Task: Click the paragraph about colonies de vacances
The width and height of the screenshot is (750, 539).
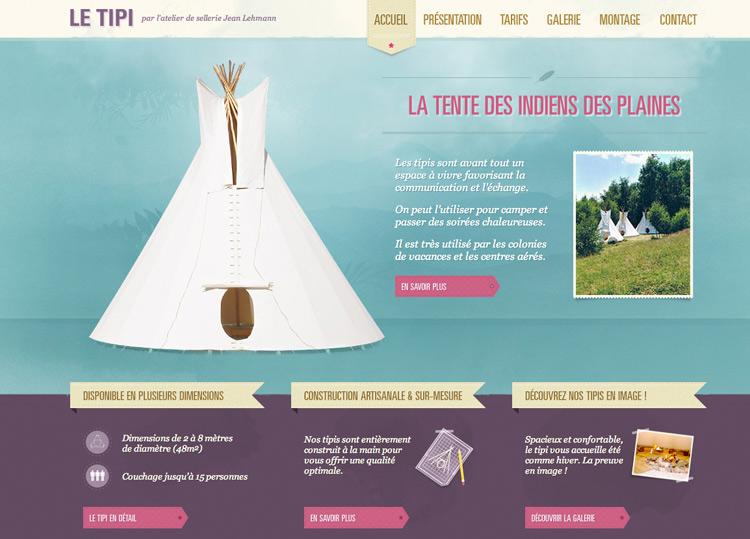Action: pyautogui.click(x=471, y=250)
